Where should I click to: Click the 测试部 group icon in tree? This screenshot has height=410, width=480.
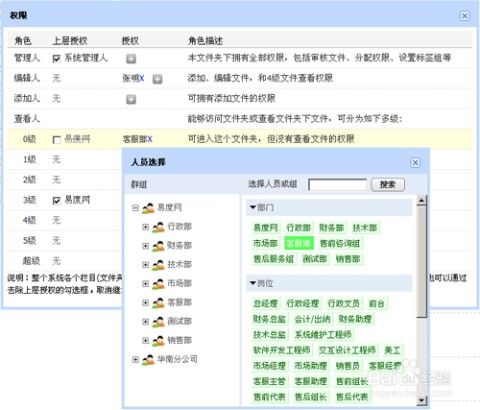coord(159,322)
